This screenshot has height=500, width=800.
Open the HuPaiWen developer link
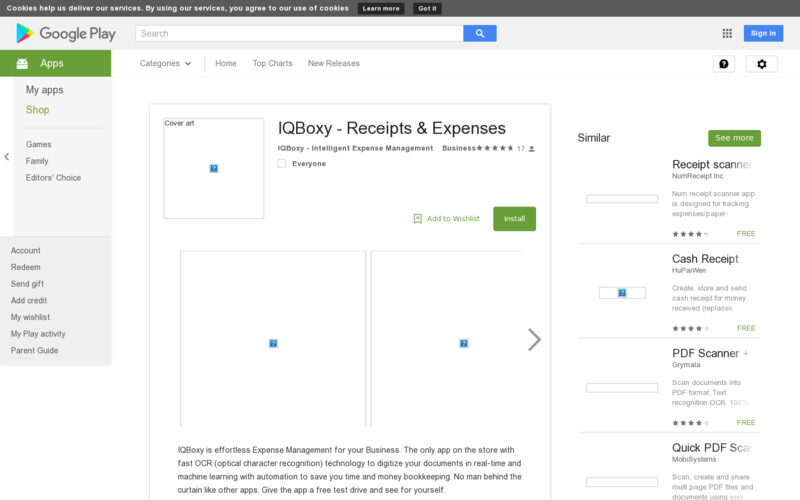[689, 270]
